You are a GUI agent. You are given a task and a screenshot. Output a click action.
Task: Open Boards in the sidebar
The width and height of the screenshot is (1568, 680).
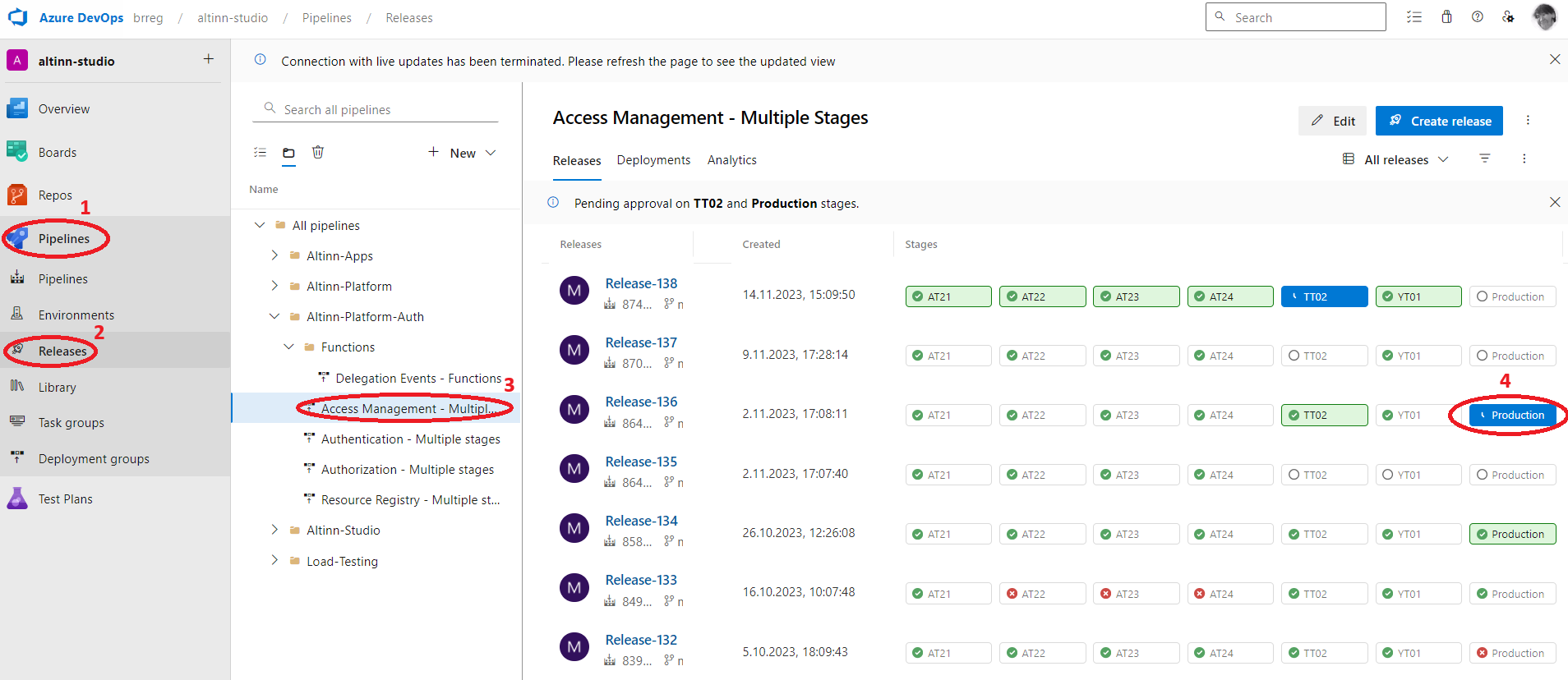point(58,152)
